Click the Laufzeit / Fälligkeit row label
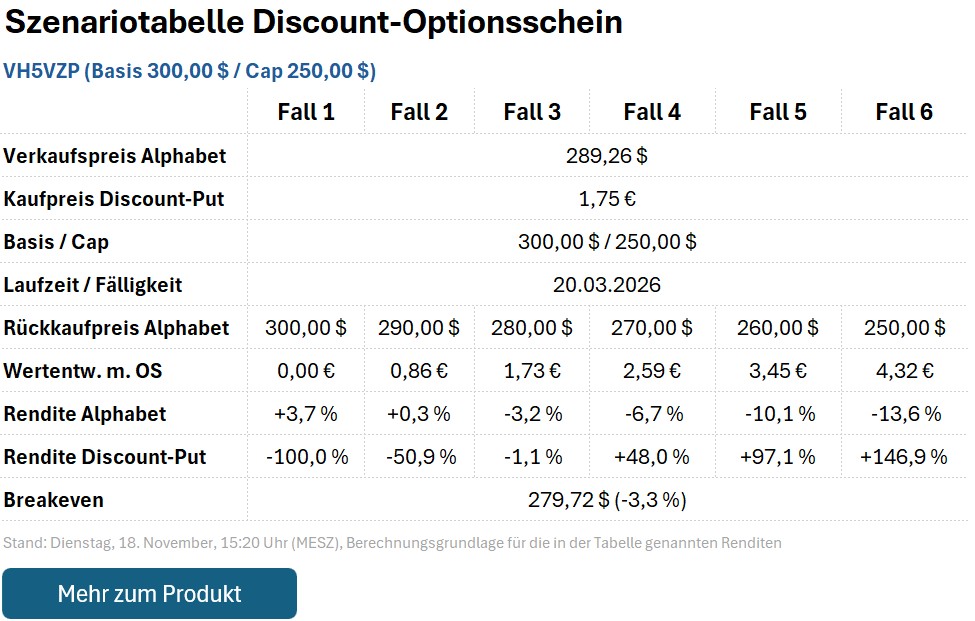This screenshot has width=975, height=621. point(92,284)
